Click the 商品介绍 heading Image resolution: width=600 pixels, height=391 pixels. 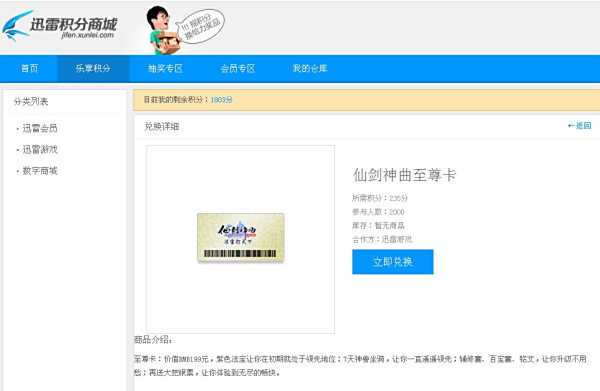(153, 340)
